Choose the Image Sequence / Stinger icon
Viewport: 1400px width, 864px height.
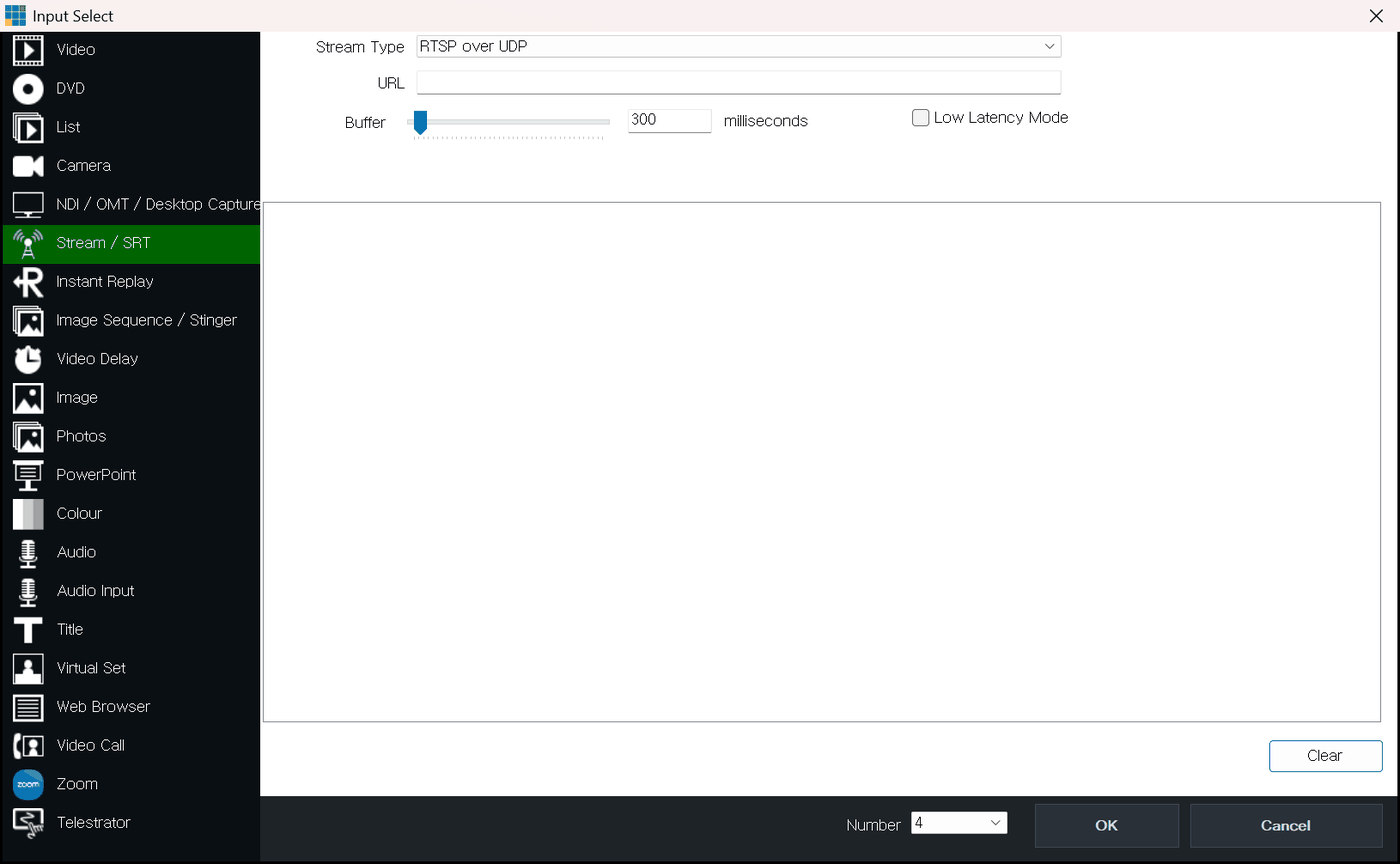click(28, 320)
